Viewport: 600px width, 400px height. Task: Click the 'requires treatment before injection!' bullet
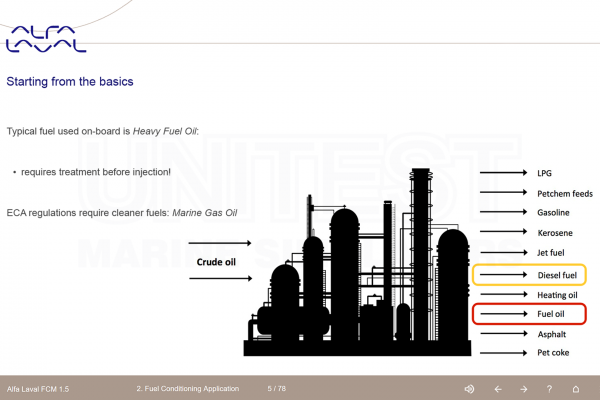96,172
